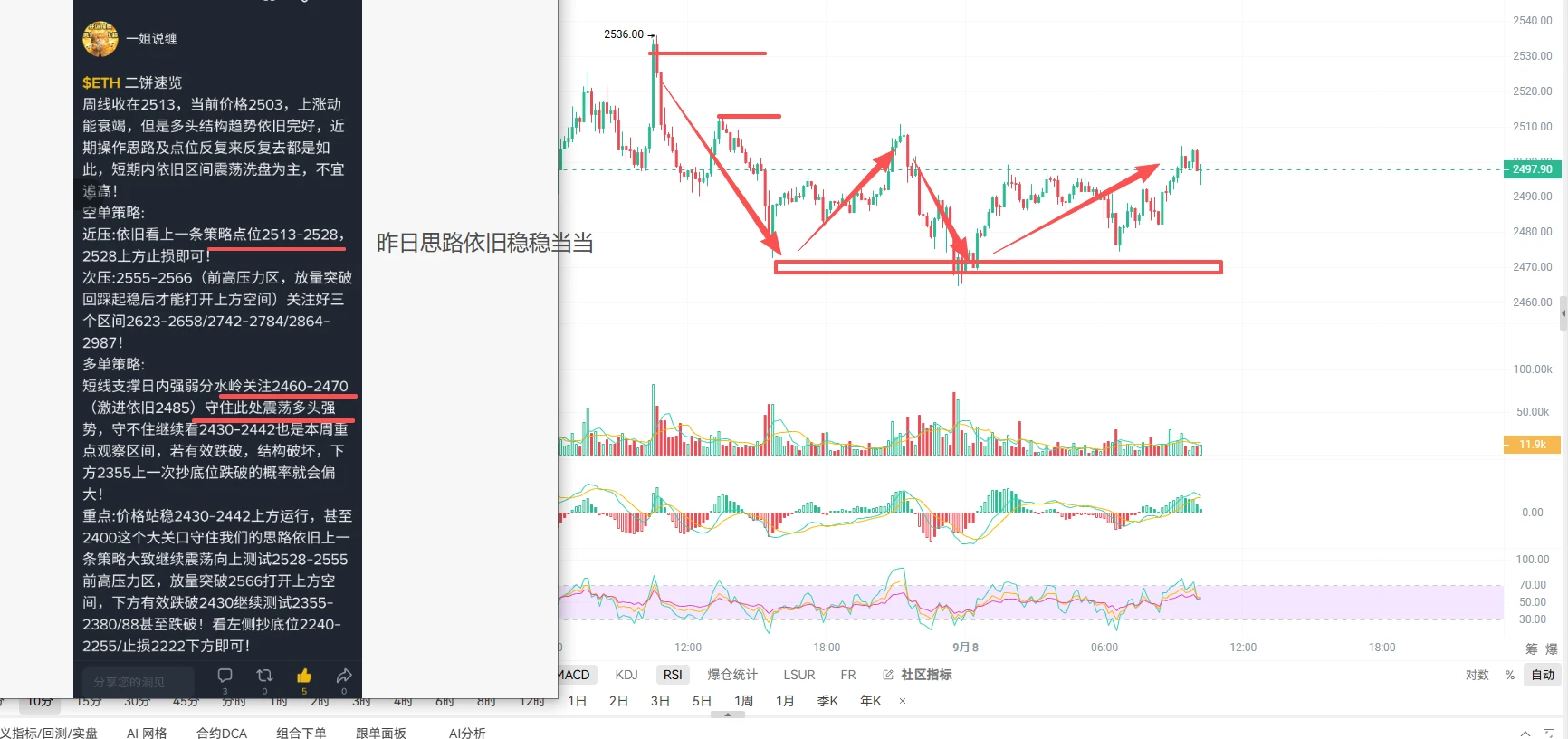This screenshot has width=1568, height=739.
Task: Select the 5日 timeframe
Action: (x=703, y=701)
